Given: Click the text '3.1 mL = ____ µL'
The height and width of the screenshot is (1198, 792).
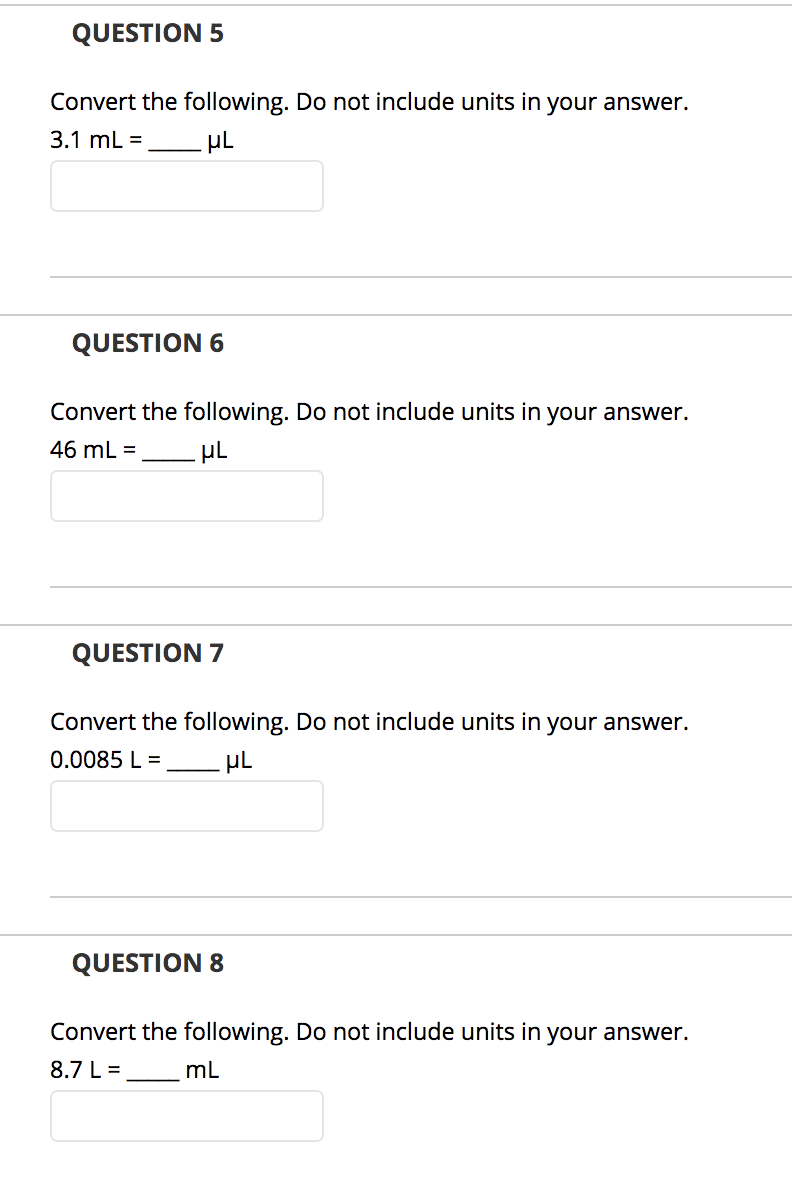Looking at the screenshot, I should click(142, 140).
